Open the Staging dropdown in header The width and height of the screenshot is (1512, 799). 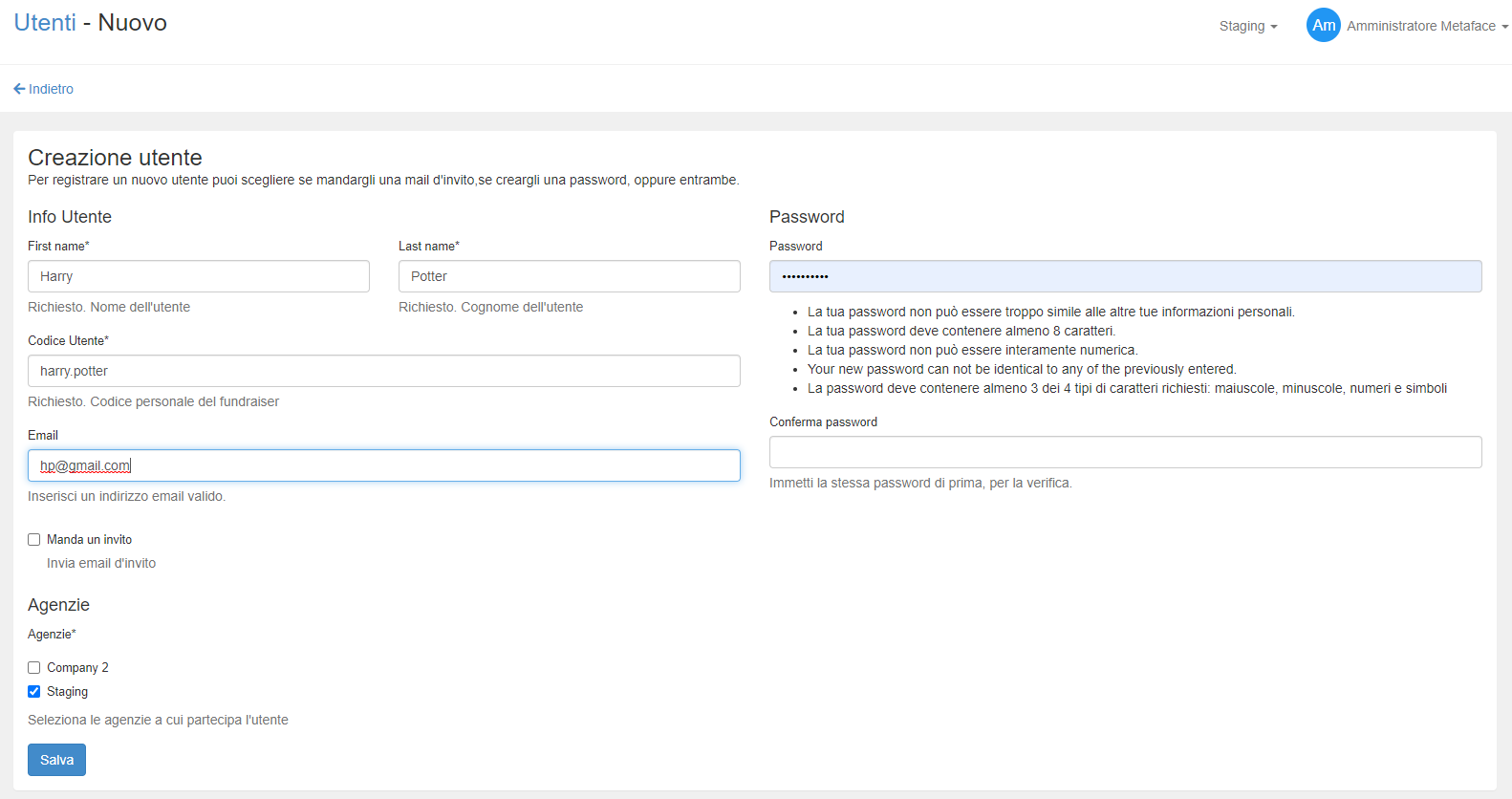coord(1247,27)
